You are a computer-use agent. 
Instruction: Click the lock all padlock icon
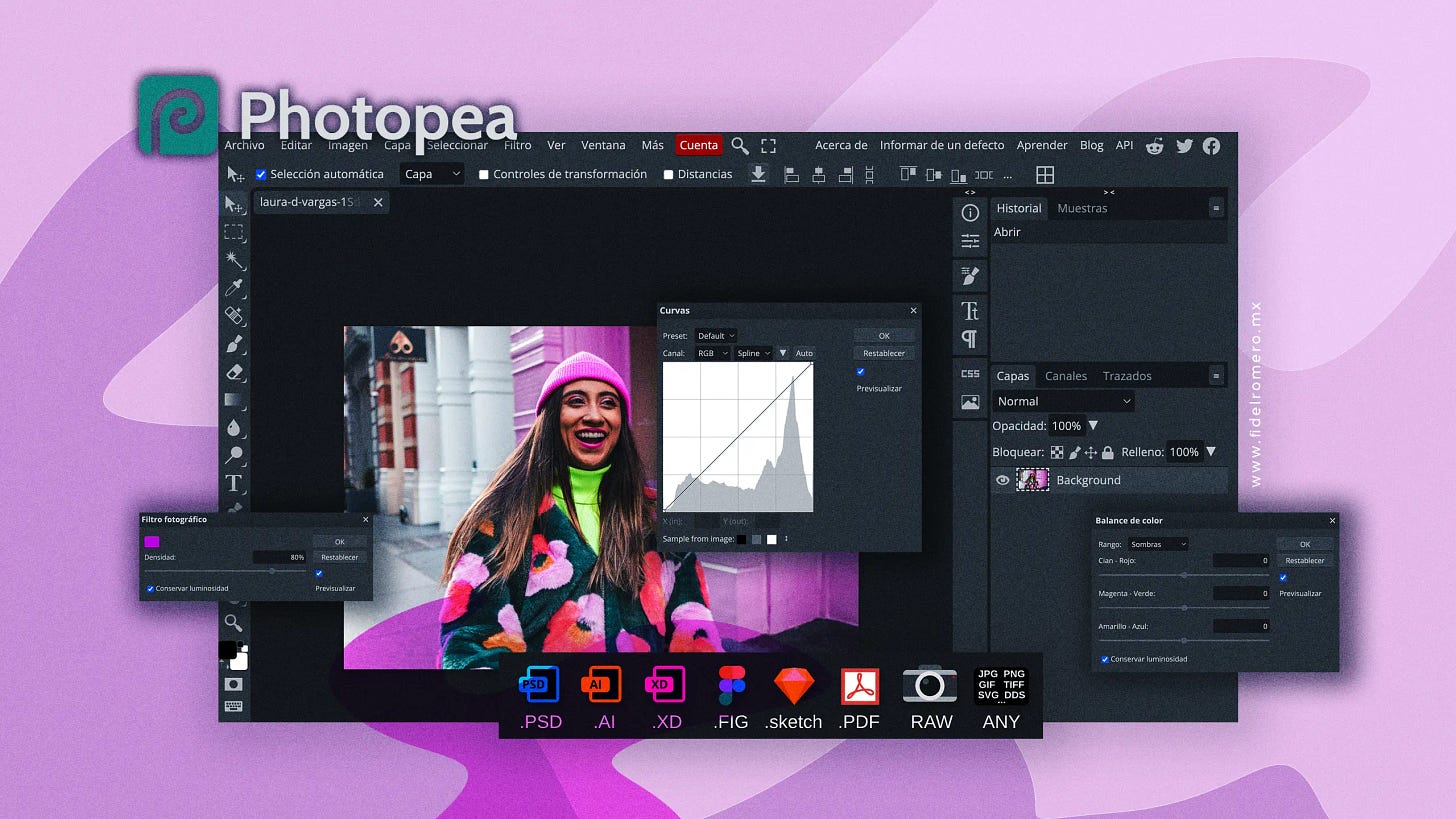click(x=1108, y=452)
